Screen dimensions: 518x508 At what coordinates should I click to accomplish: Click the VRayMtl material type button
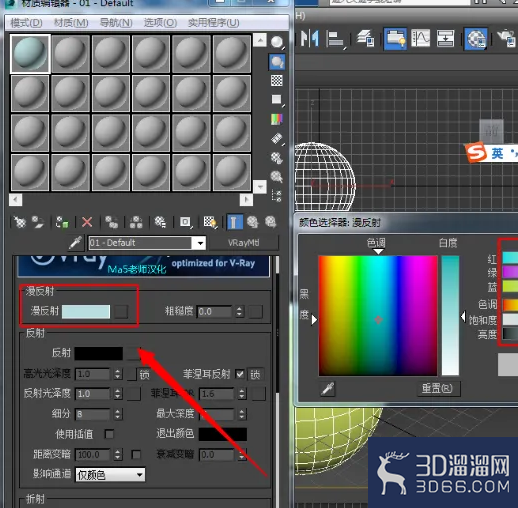point(244,243)
